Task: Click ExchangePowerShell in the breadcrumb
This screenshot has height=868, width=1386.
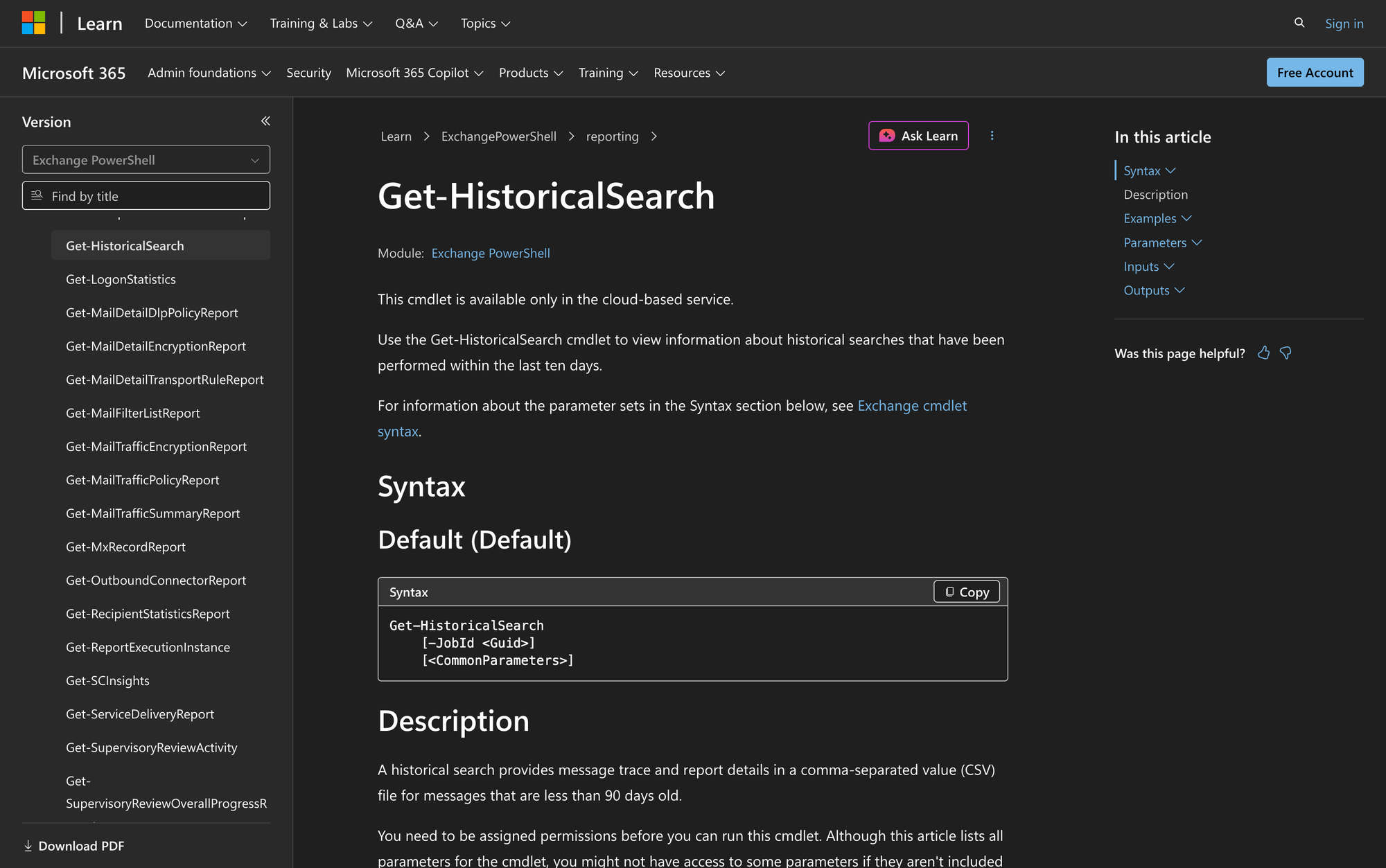Action: click(498, 136)
